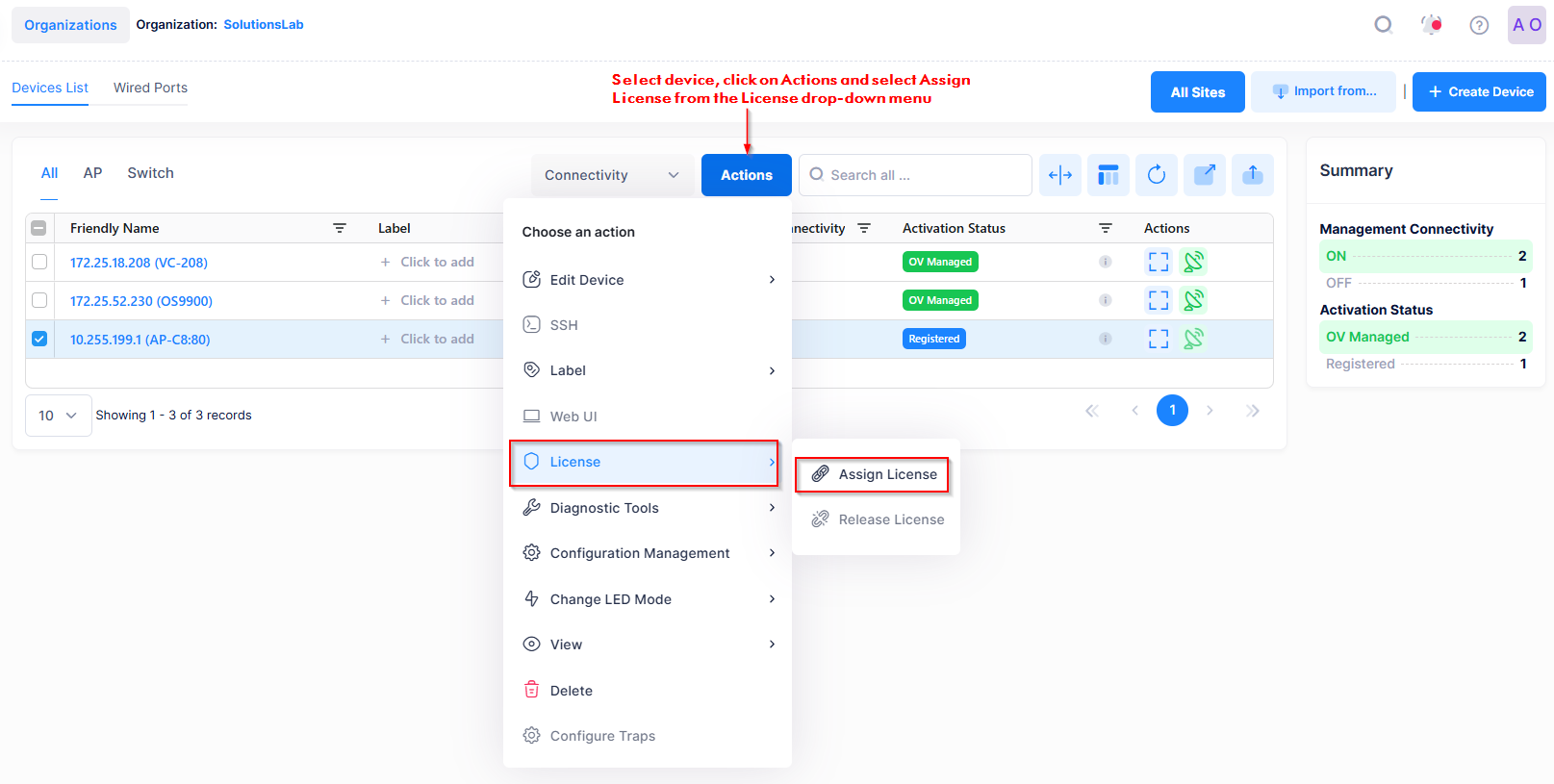Viewport: 1554px width, 784px height.
Task: Click the notifications bell icon
Action: [1431, 25]
